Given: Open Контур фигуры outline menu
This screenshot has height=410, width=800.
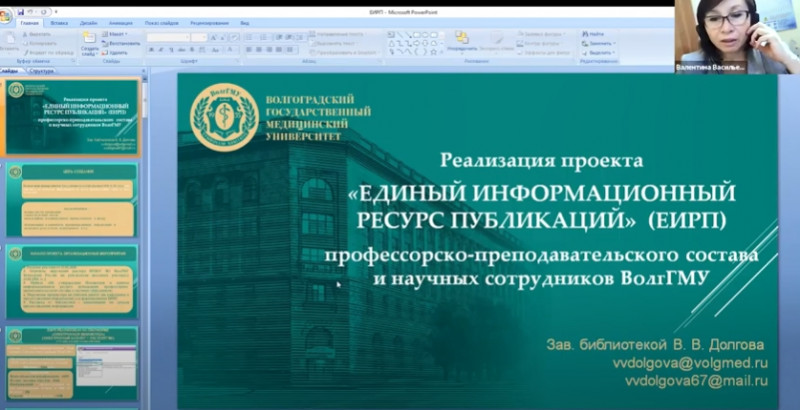Looking at the screenshot, I should [541, 43].
